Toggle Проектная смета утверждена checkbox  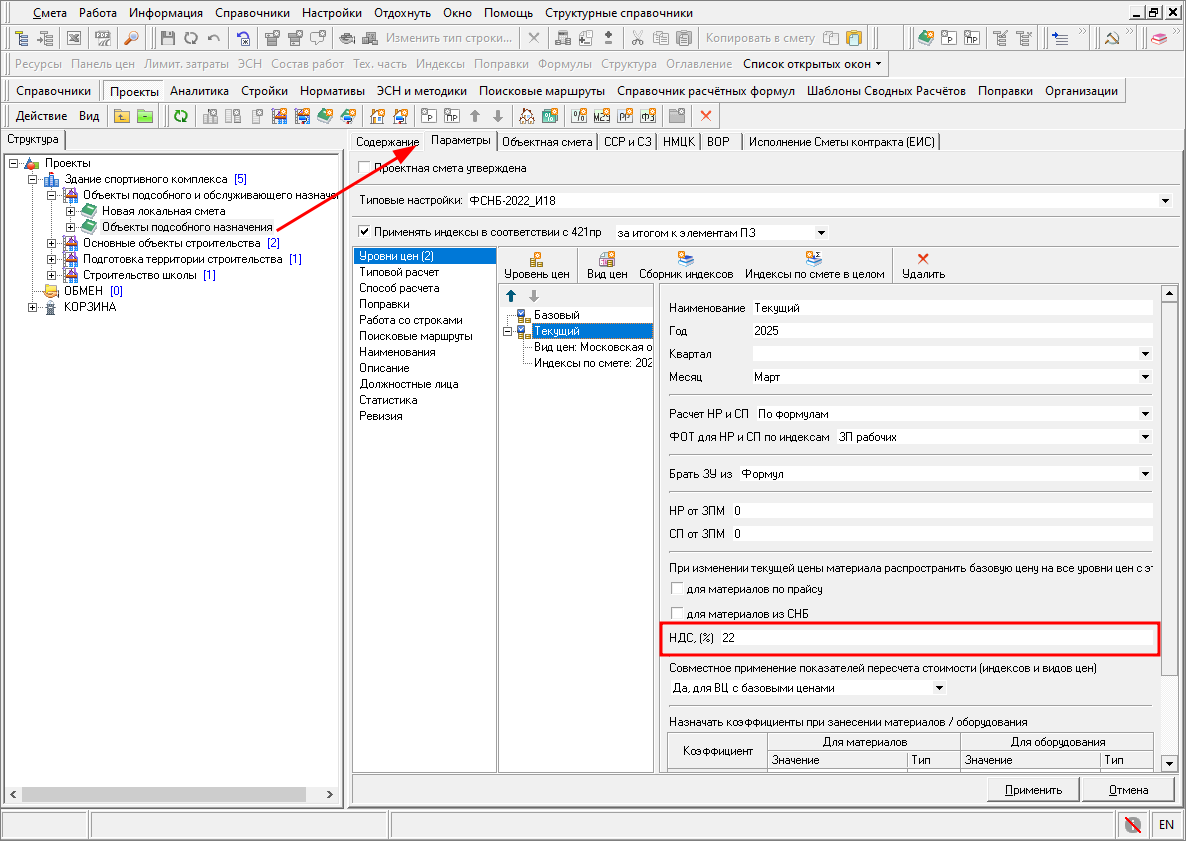(x=365, y=168)
